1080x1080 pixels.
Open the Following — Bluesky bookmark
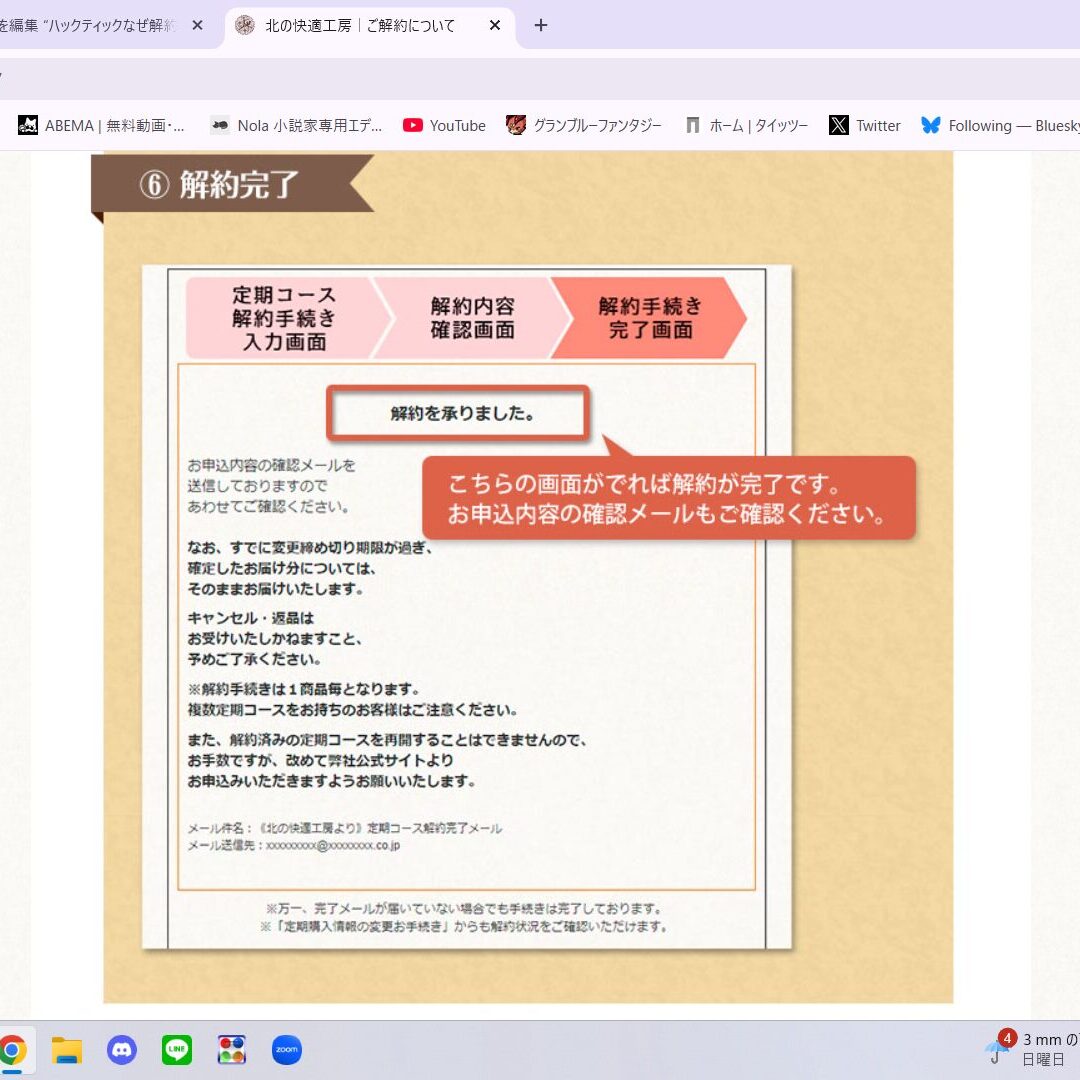coord(1000,125)
